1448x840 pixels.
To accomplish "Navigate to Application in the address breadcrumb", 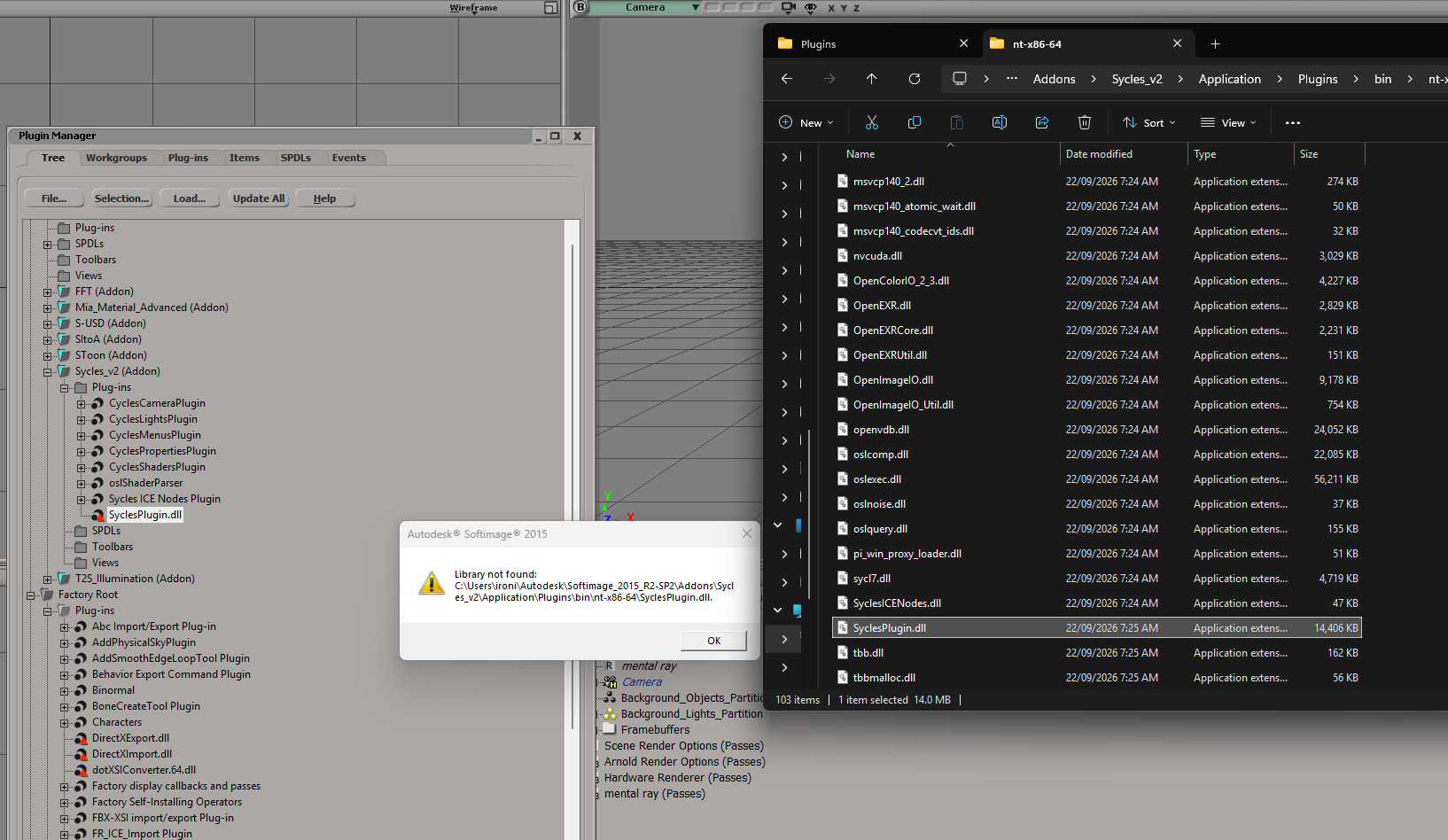I will [x=1230, y=79].
